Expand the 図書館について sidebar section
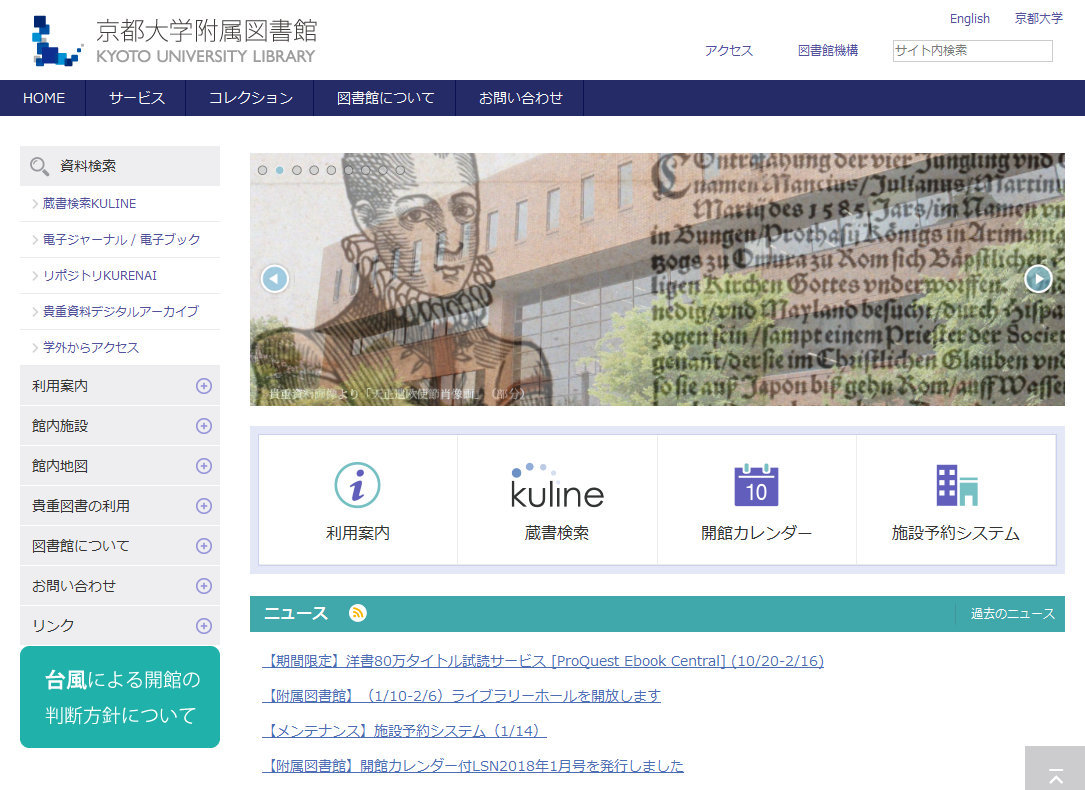1085x790 pixels. tap(203, 546)
